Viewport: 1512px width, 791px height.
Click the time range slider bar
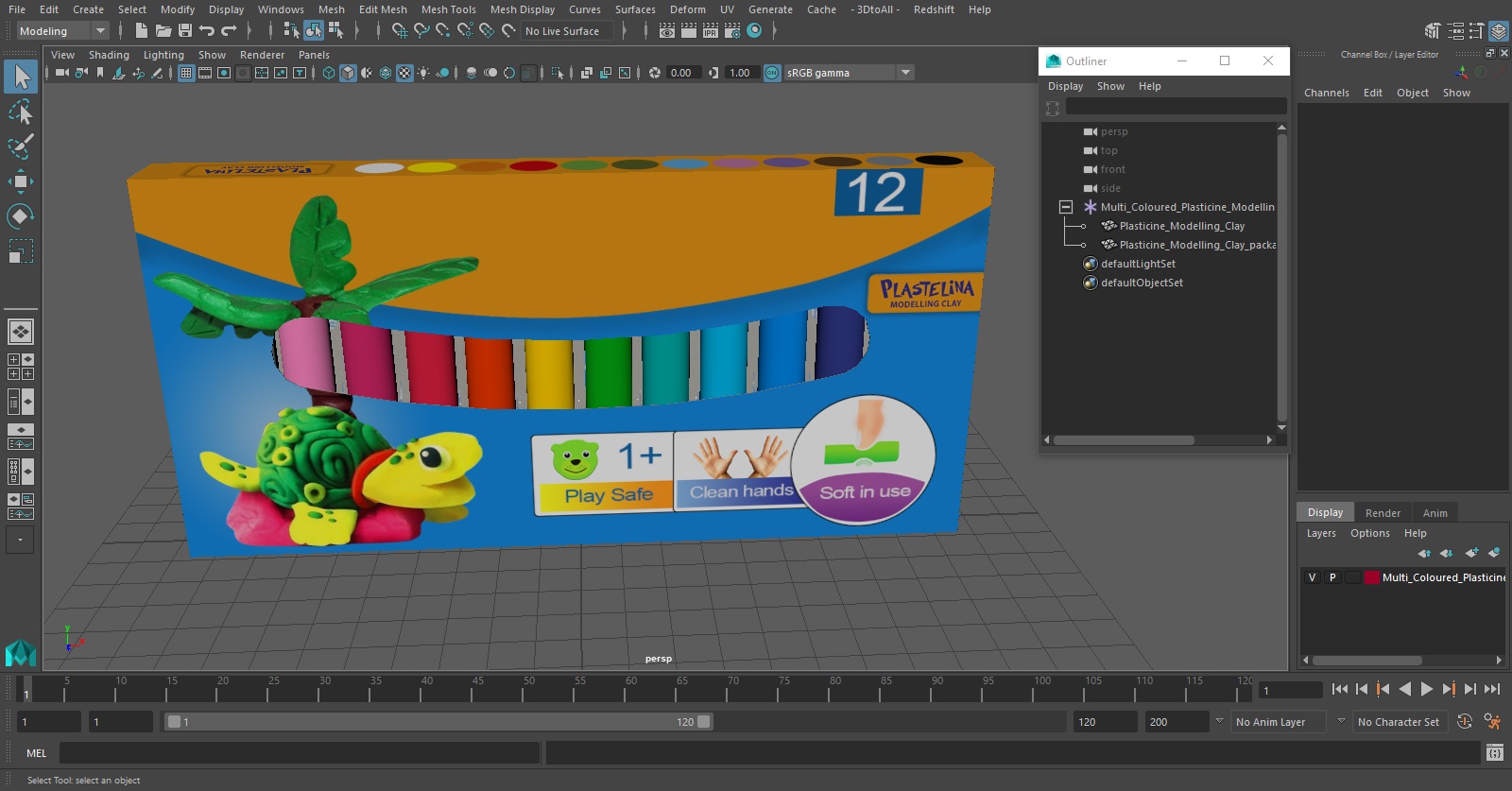click(438, 722)
